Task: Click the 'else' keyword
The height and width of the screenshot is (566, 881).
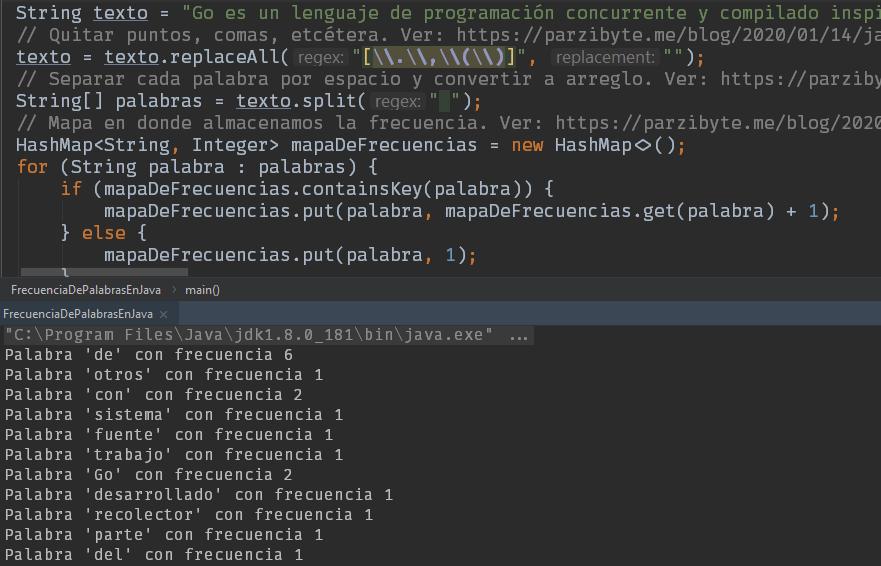Action: (x=104, y=233)
